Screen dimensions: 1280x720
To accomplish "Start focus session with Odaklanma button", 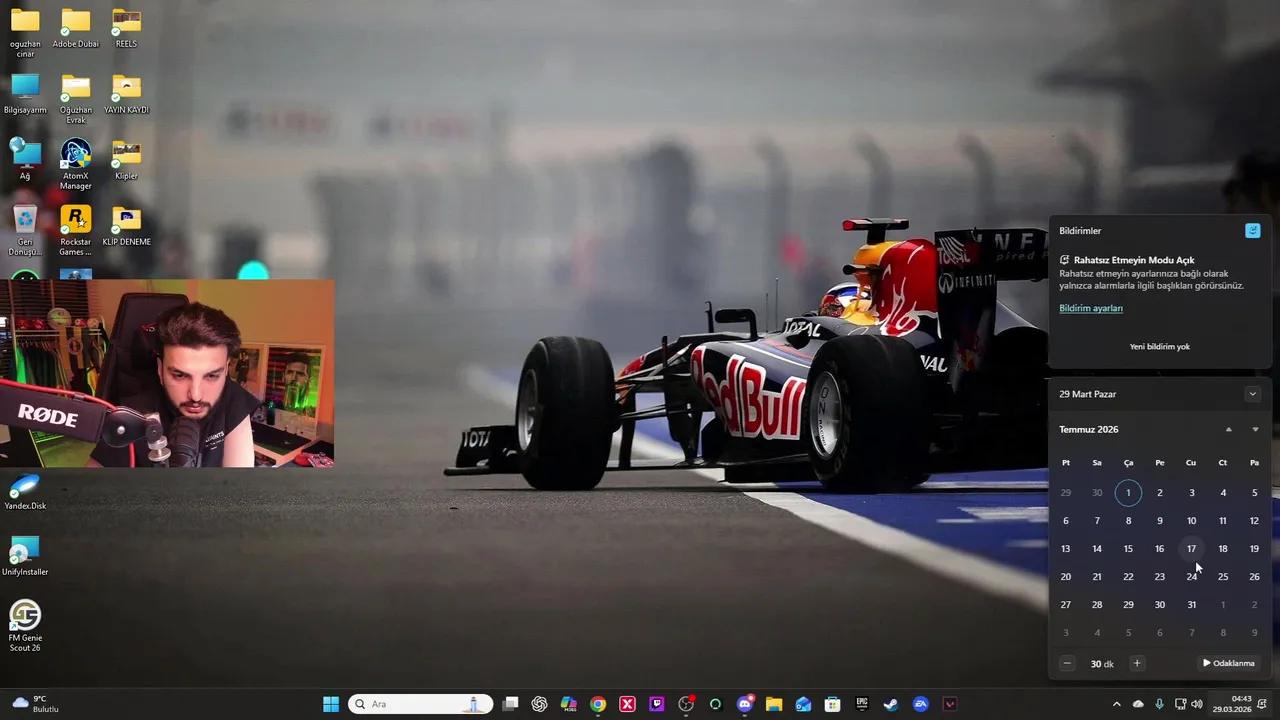I will coord(1229,663).
